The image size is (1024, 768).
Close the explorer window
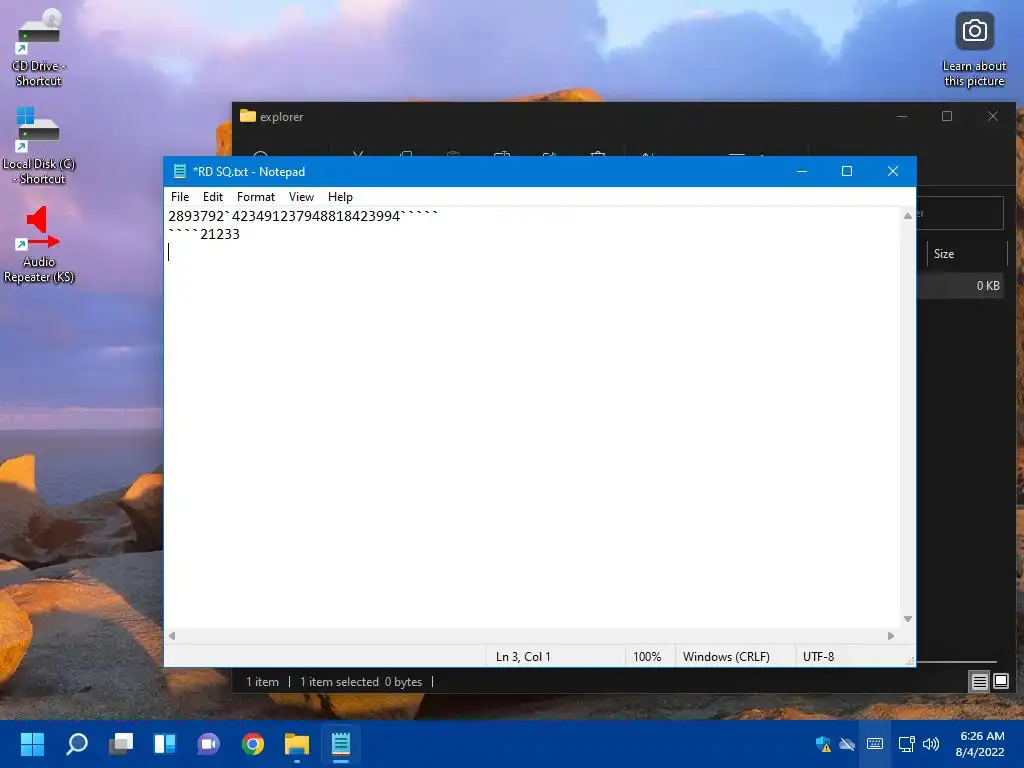point(993,116)
